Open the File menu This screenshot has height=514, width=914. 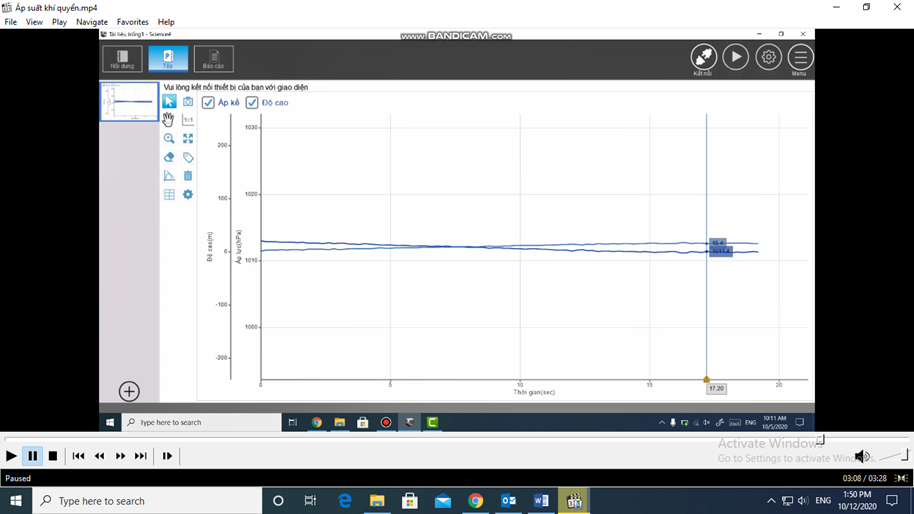(10, 22)
